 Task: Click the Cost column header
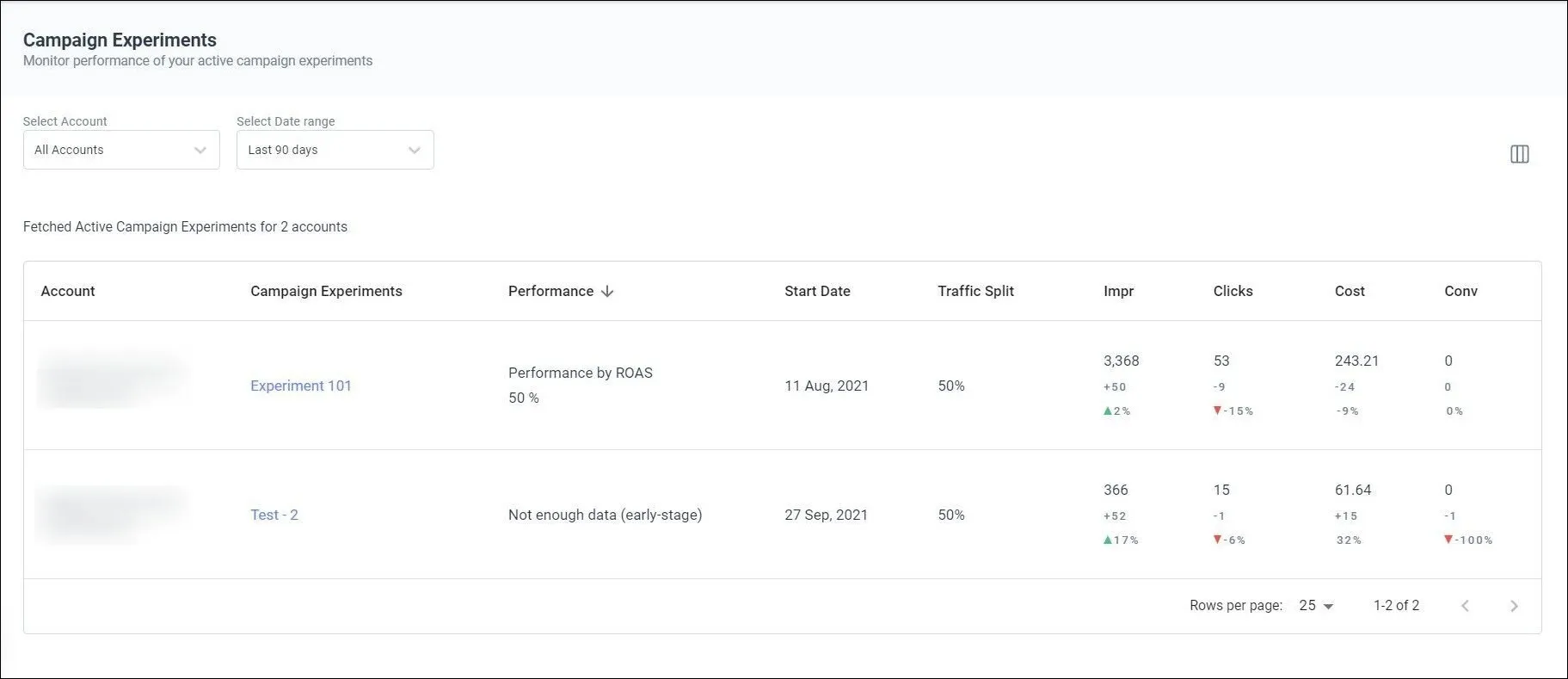click(x=1350, y=291)
